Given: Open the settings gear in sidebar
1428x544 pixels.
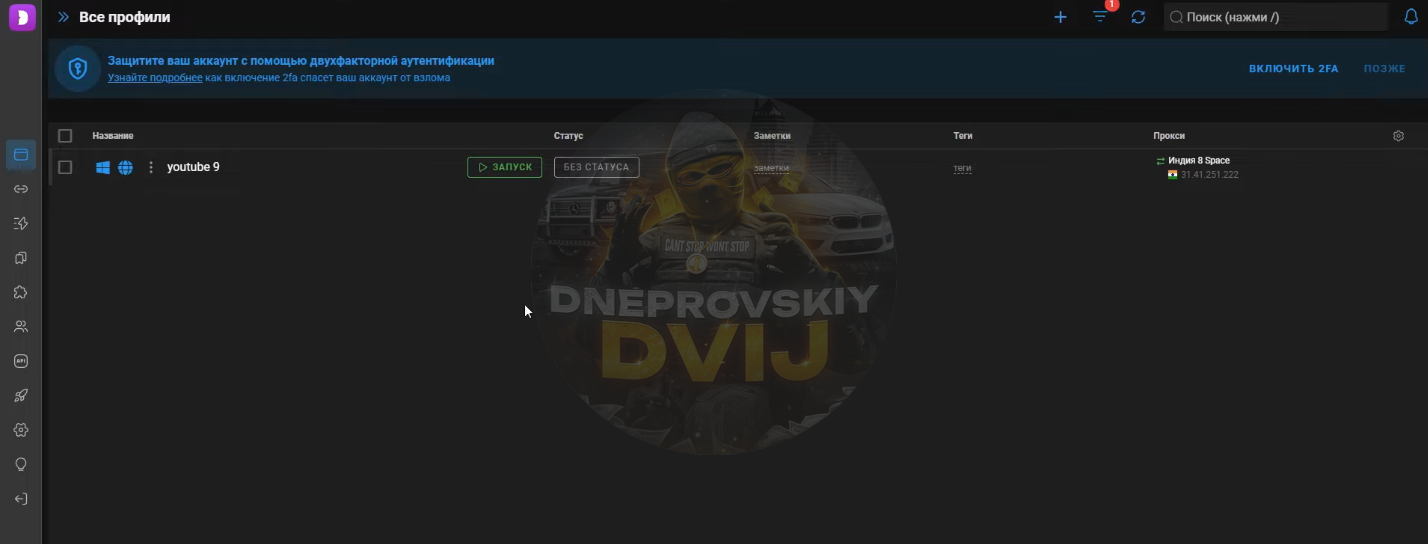Looking at the screenshot, I should [x=21, y=430].
